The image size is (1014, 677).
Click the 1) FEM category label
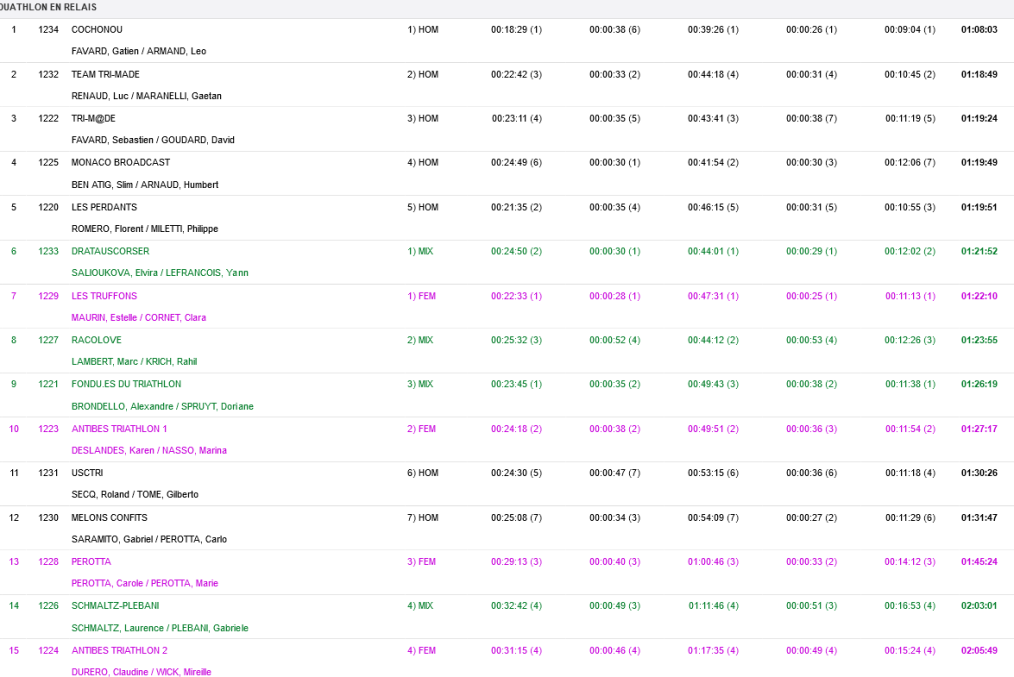pos(422,296)
